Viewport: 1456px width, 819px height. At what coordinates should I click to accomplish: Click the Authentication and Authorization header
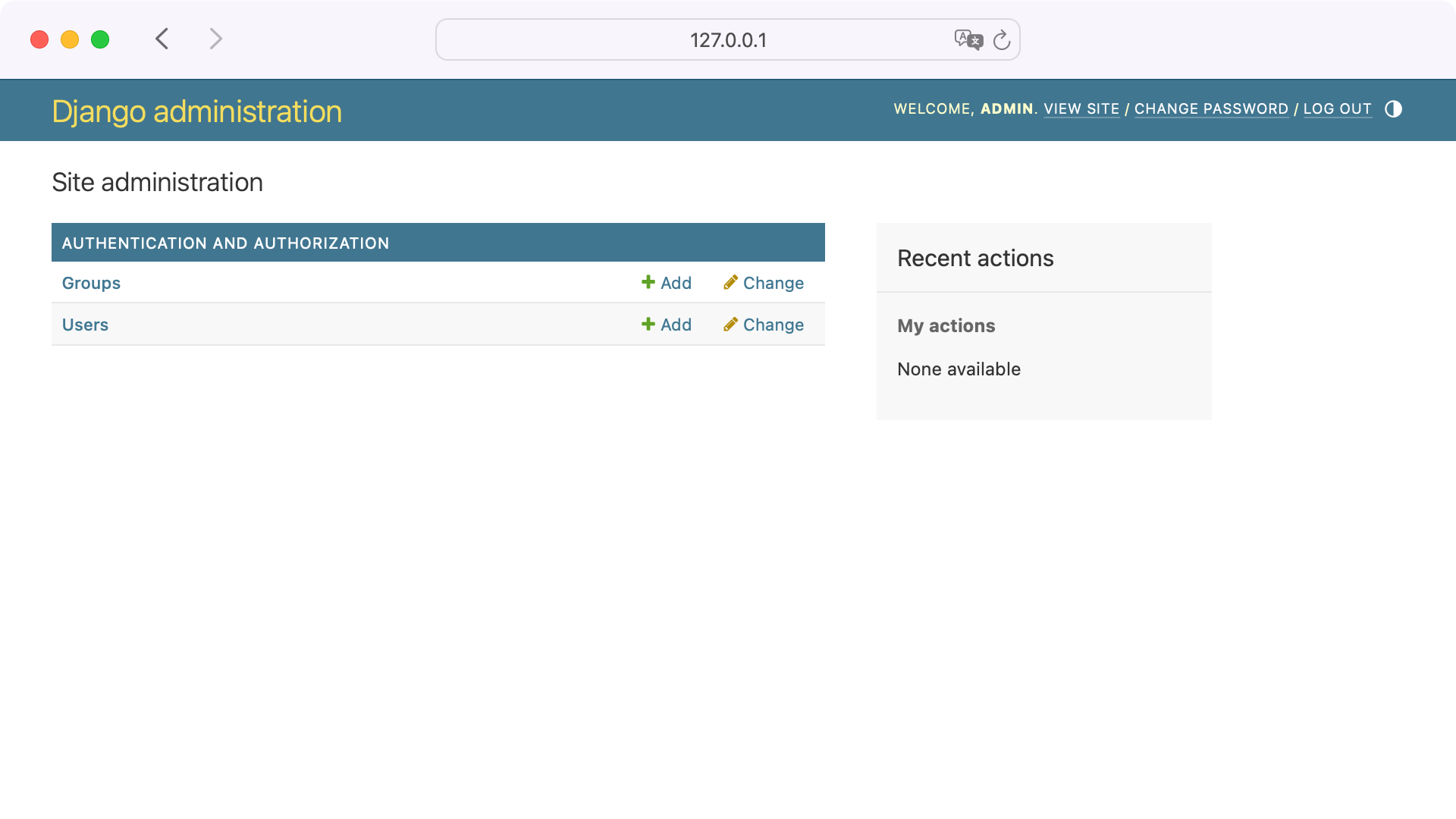pyautogui.click(x=226, y=243)
